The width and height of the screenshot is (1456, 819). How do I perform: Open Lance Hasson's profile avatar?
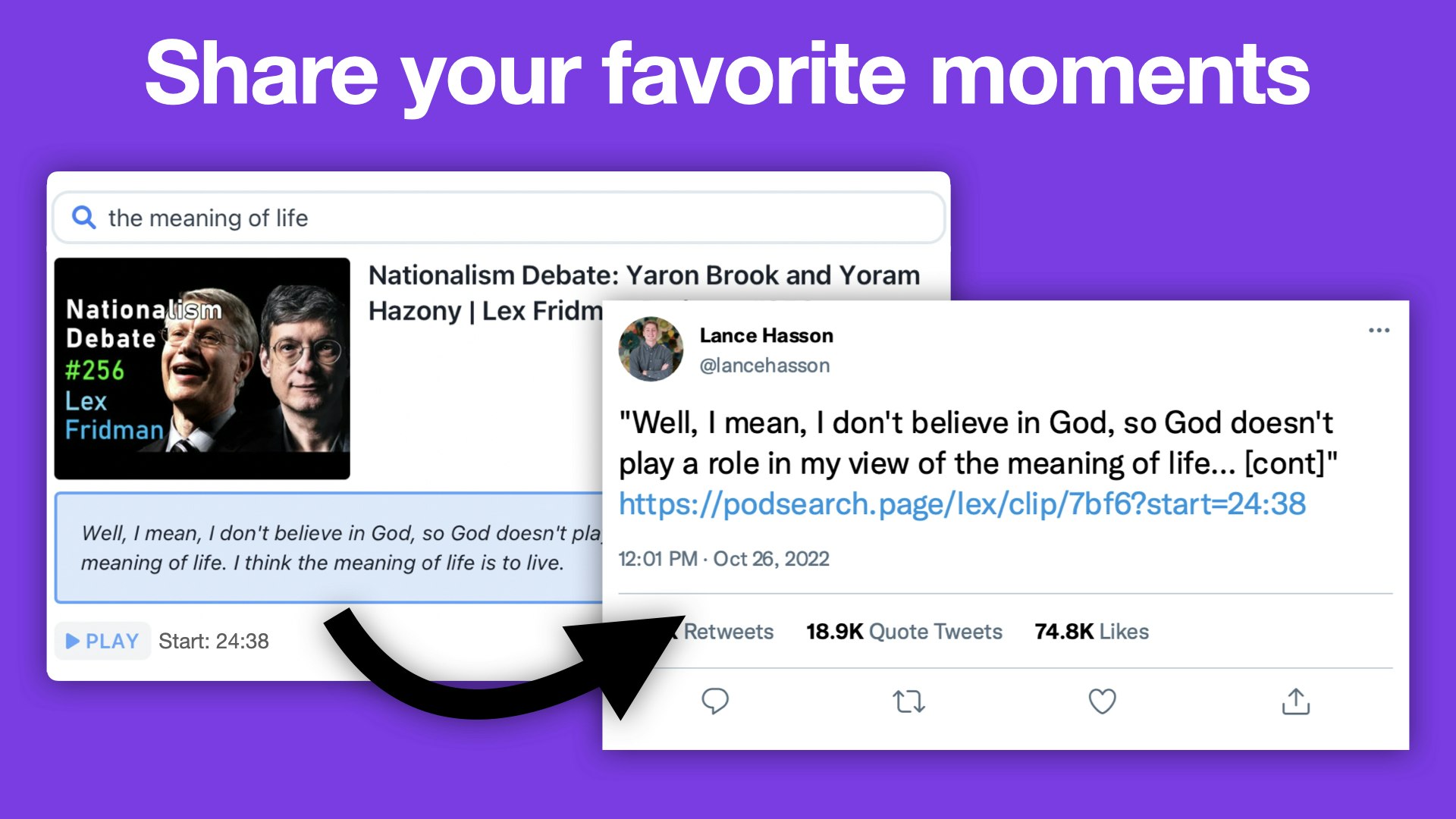(x=651, y=349)
